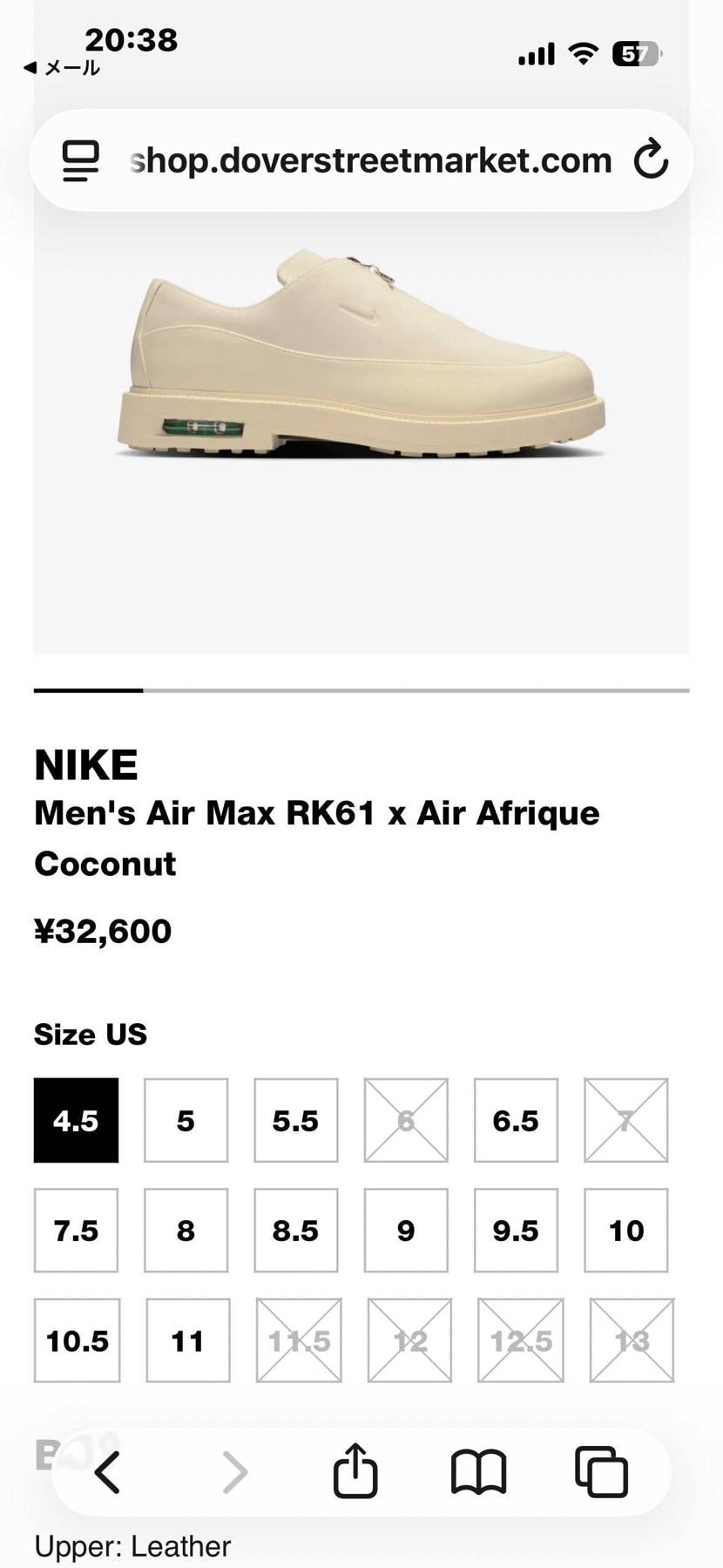Show open tabs overview icon
Viewport: 723px width, 1568px height.
click(x=601, y=1472)
